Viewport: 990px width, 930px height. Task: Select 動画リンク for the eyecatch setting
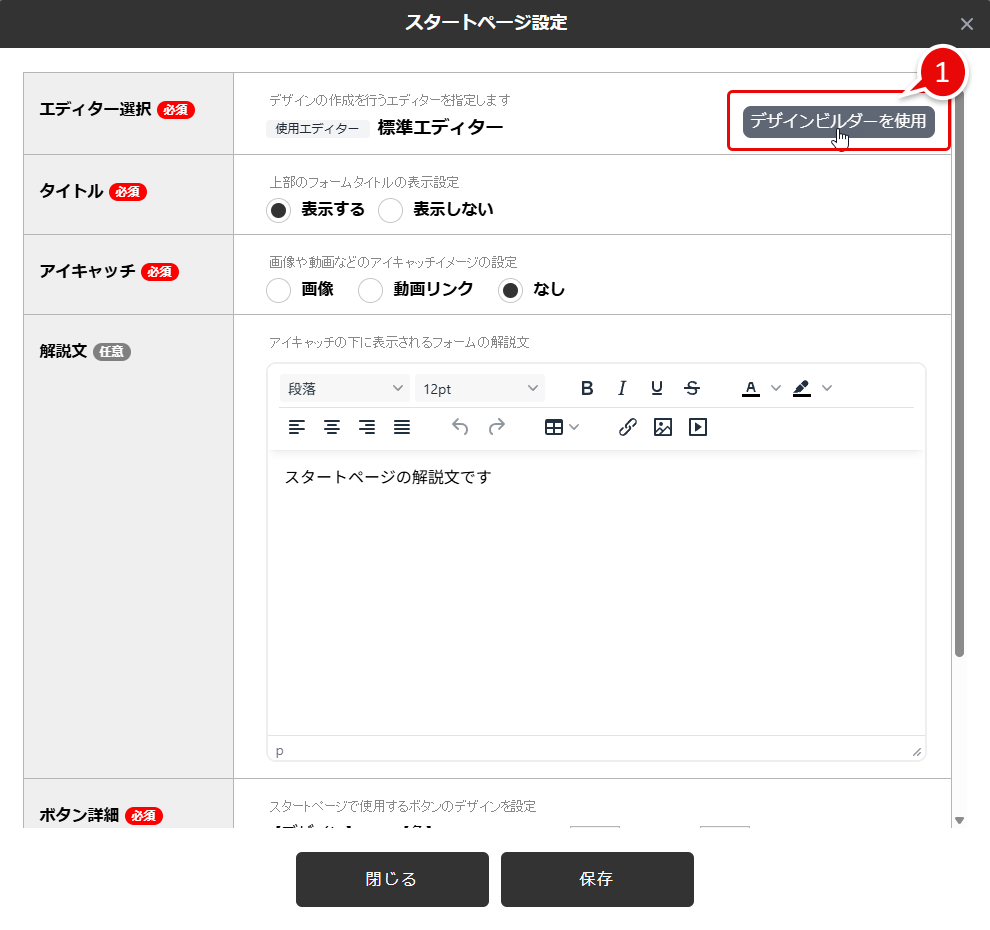370,290
